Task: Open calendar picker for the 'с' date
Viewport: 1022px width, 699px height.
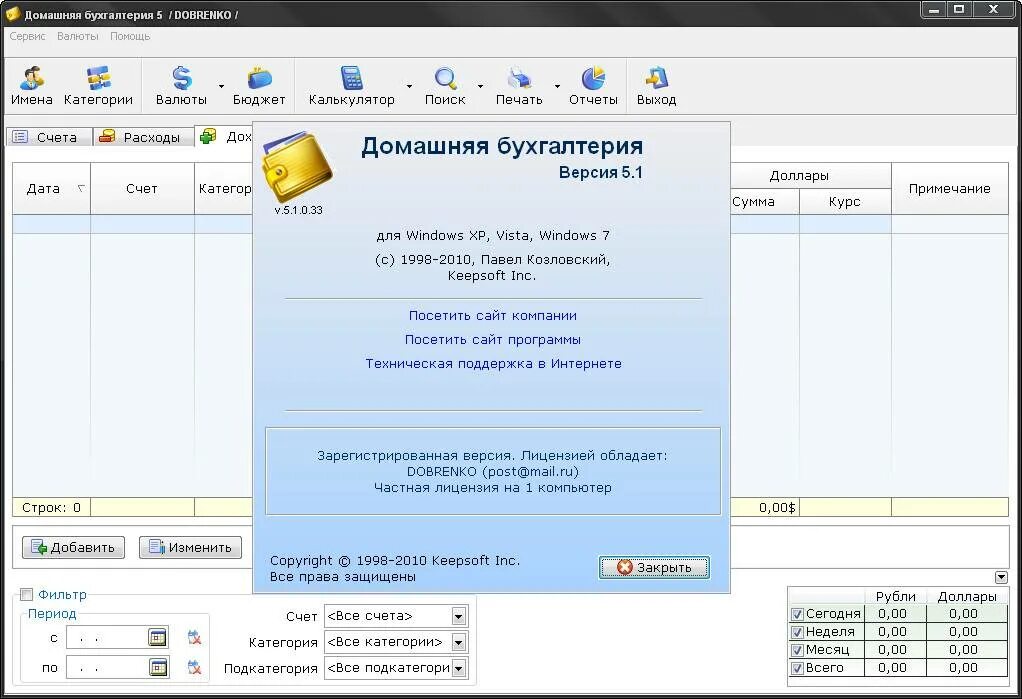Action: pos(158,637)
